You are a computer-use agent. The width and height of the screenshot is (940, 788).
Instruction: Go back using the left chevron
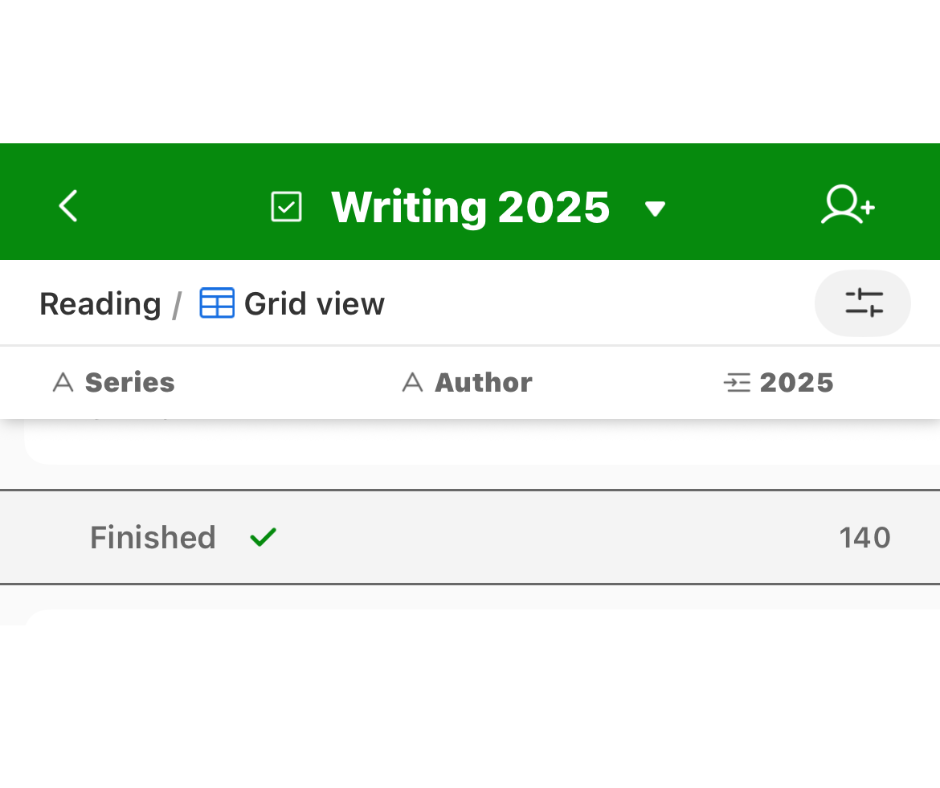(68, 207)
